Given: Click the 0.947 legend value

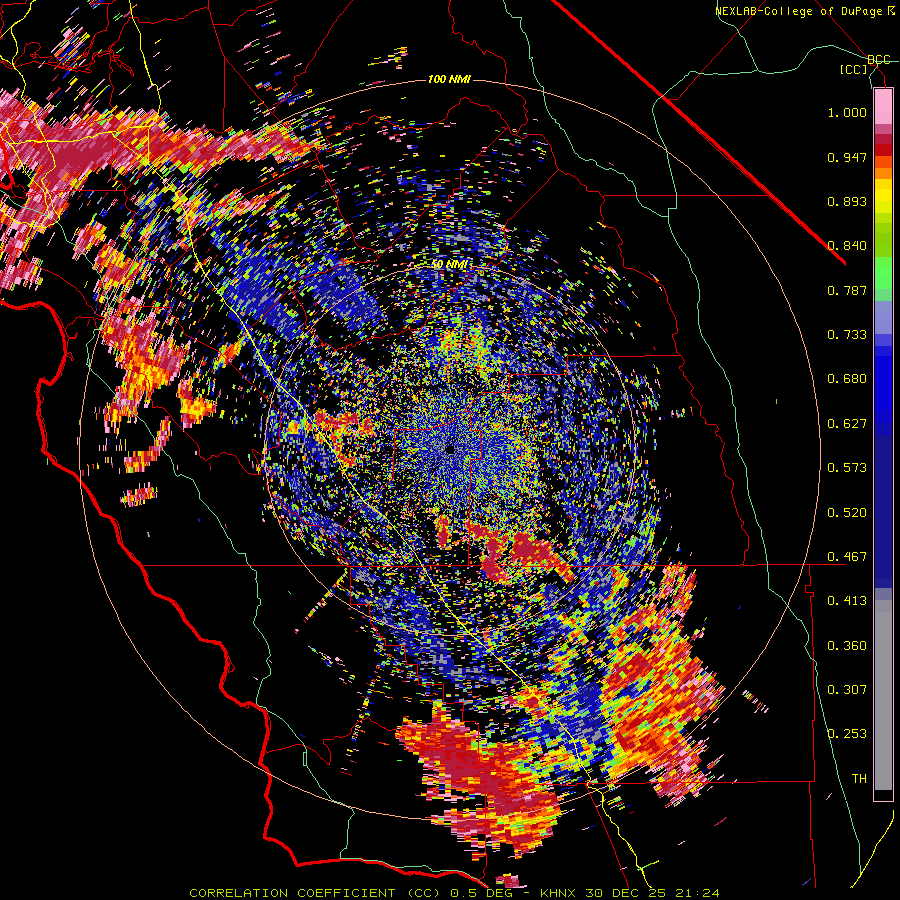Looking at the screenshot, I should pyautogui.click(x=847, y=157).
